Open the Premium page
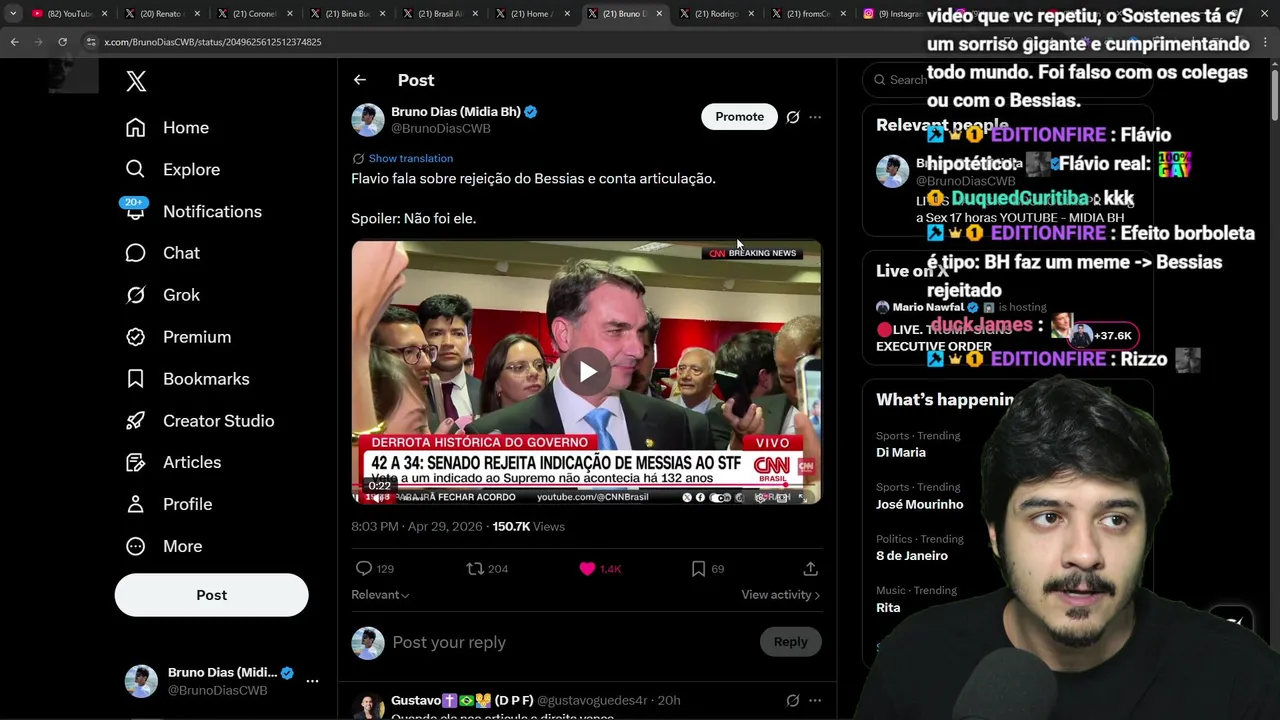Screen dimensions: 1280x720 coord(177,337)
